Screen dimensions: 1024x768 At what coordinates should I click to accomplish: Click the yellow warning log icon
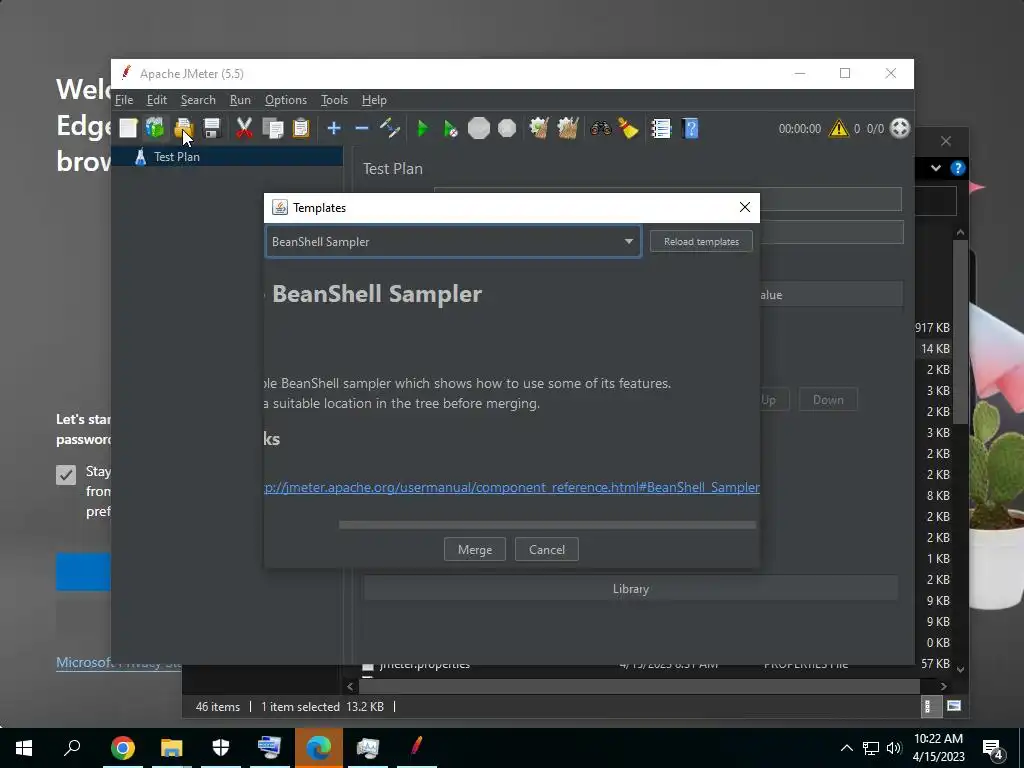[x=839, y=129]
